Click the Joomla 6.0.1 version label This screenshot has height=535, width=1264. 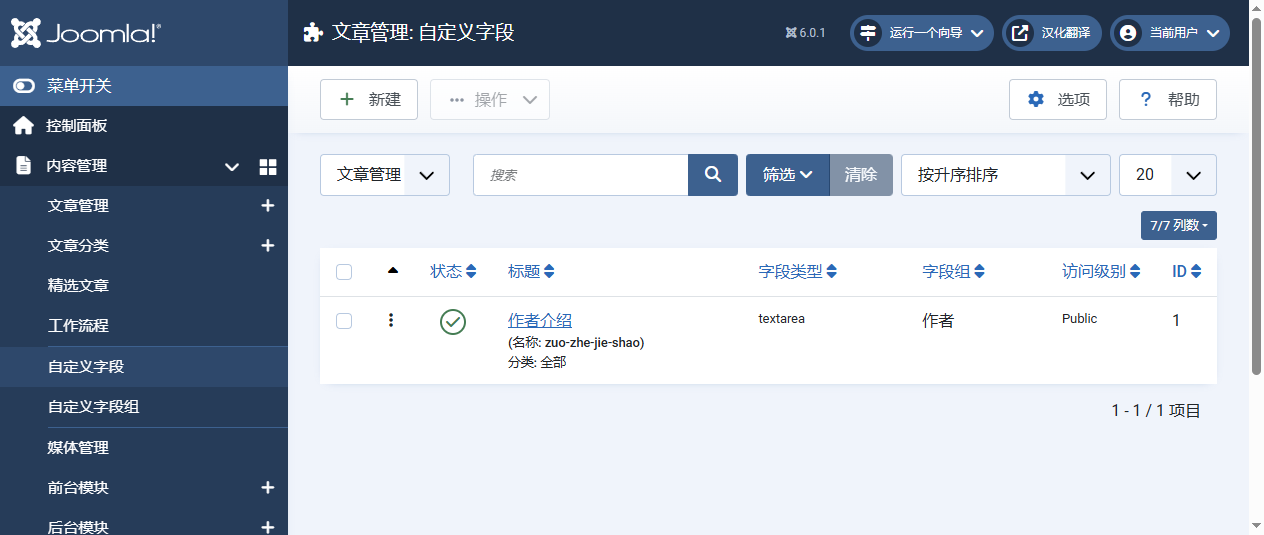point(805,33)
